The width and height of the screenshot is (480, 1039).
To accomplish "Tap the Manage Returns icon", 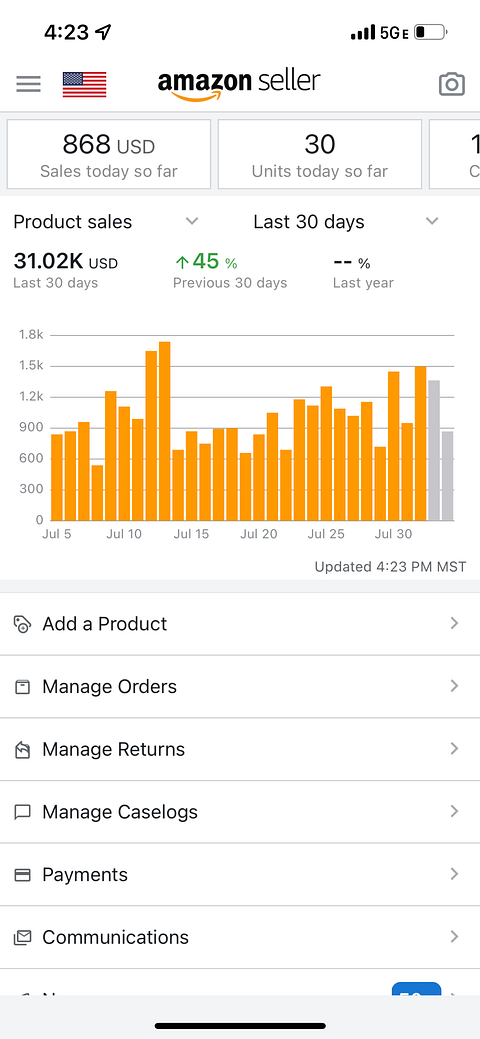I will [23, 749].
